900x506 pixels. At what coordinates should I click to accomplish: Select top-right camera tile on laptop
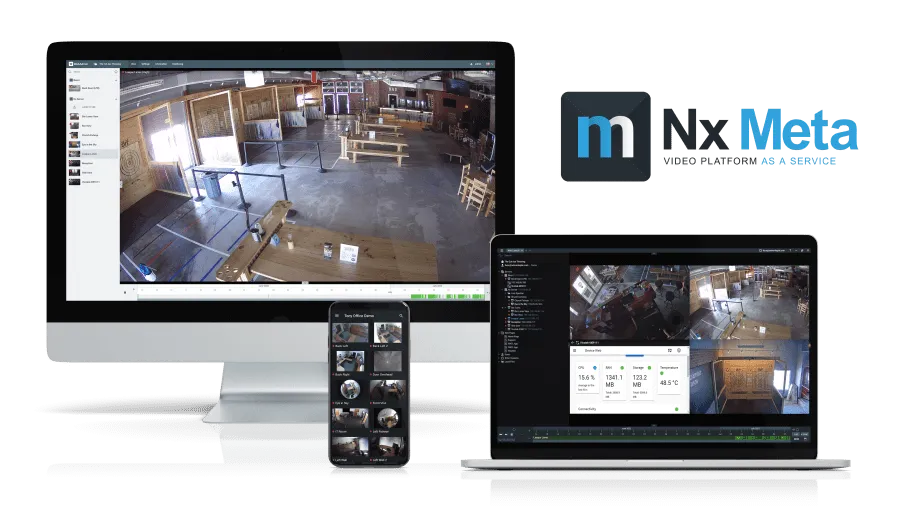click(x=749, y=302)
